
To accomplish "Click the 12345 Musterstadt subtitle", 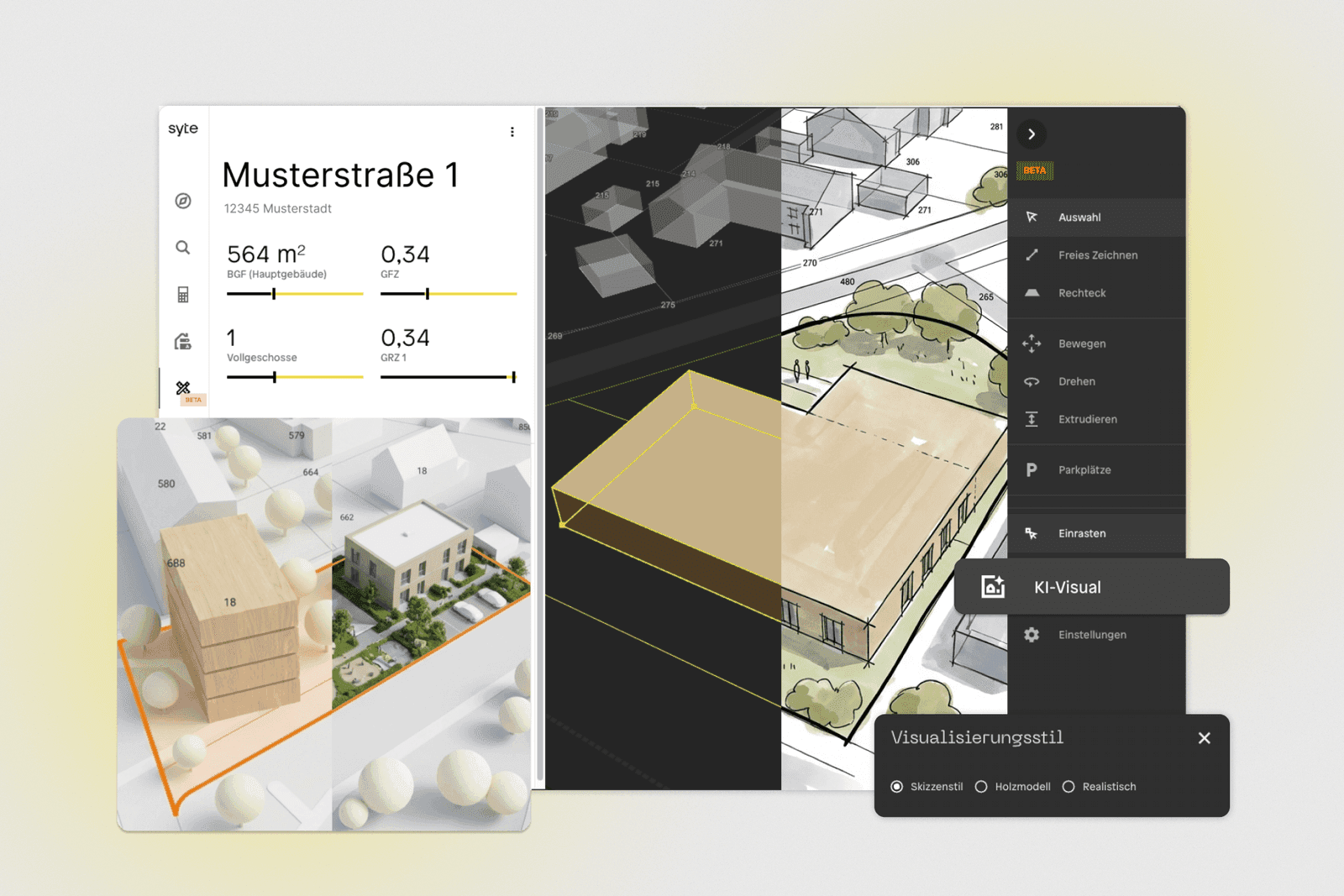I will pos(278,208).
